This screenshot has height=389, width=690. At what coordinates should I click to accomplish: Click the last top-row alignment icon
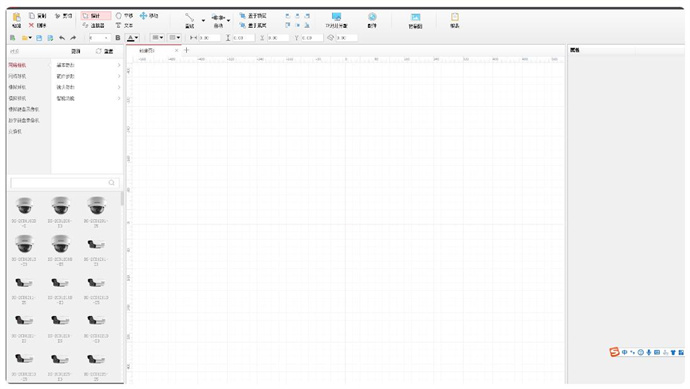point(307,16)
